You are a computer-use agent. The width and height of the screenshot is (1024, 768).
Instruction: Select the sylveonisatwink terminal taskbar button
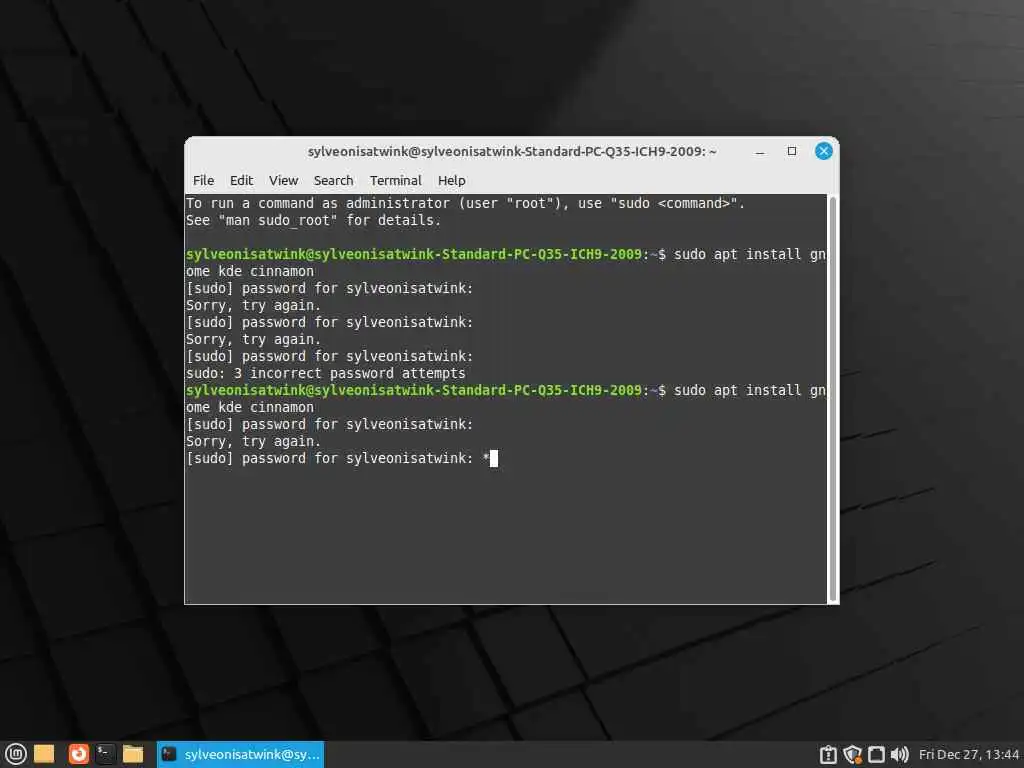240,754
